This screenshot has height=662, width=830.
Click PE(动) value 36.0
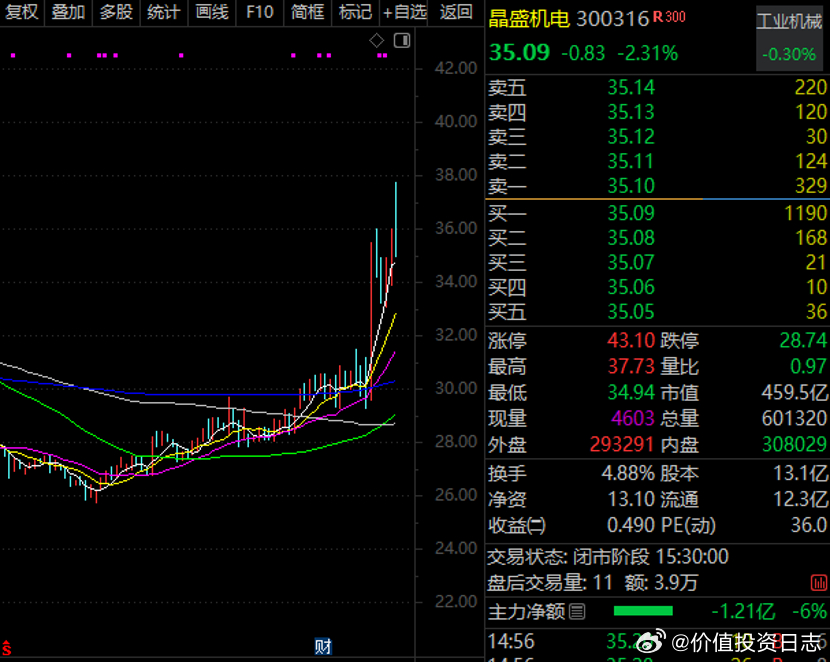click(809, 525)
